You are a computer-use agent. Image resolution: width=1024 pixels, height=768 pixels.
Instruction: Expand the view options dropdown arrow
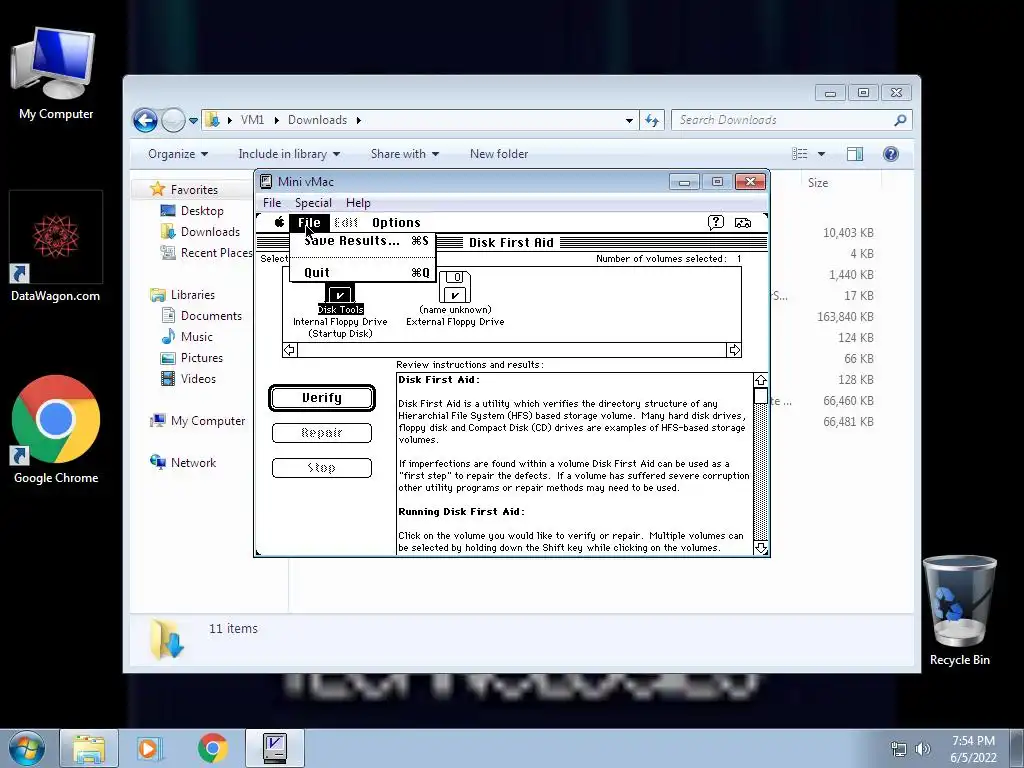coord(822,154)
